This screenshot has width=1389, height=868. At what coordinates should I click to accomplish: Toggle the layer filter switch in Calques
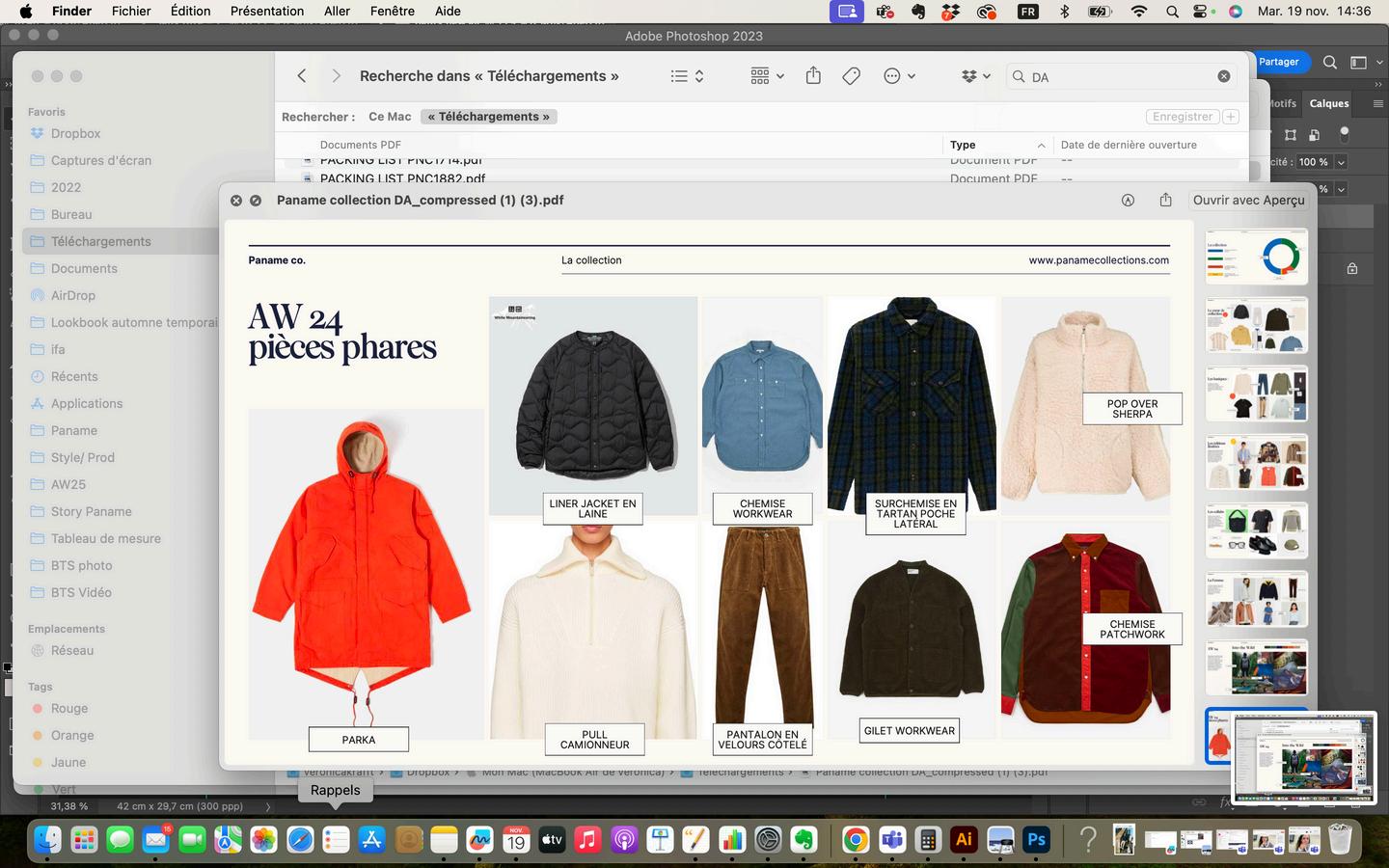pos(1346,135)
